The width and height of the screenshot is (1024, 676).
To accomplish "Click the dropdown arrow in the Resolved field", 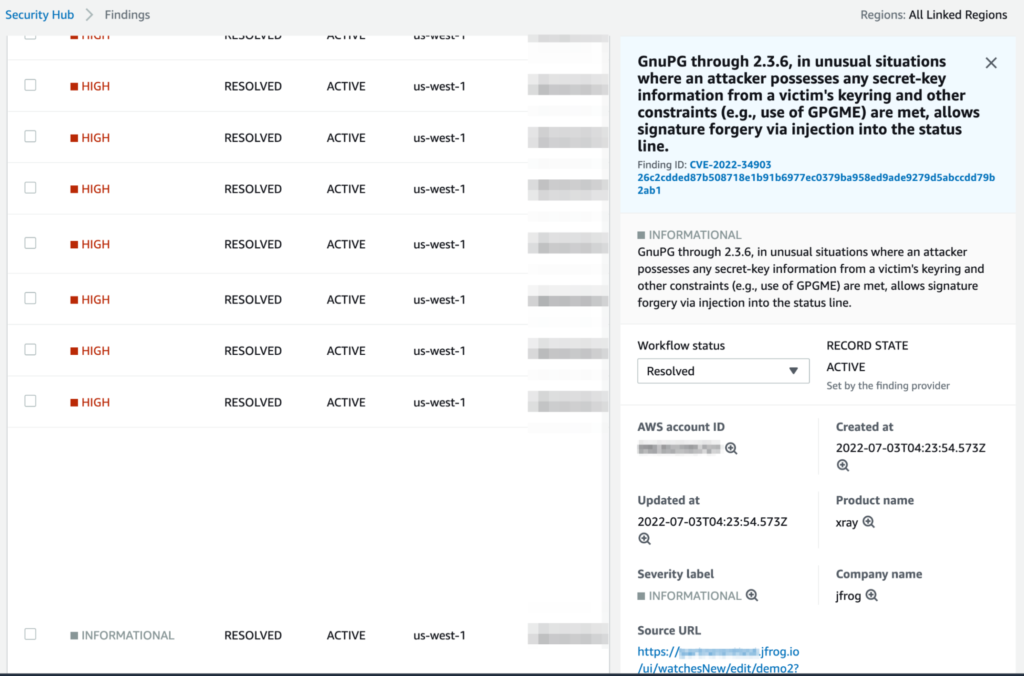I will click(x=793, y=371).
